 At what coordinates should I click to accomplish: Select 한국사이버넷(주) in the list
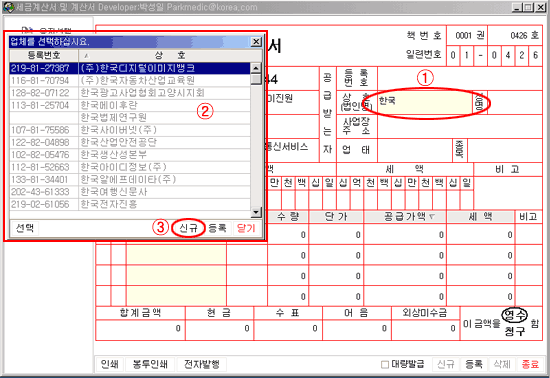click(130, 130)
